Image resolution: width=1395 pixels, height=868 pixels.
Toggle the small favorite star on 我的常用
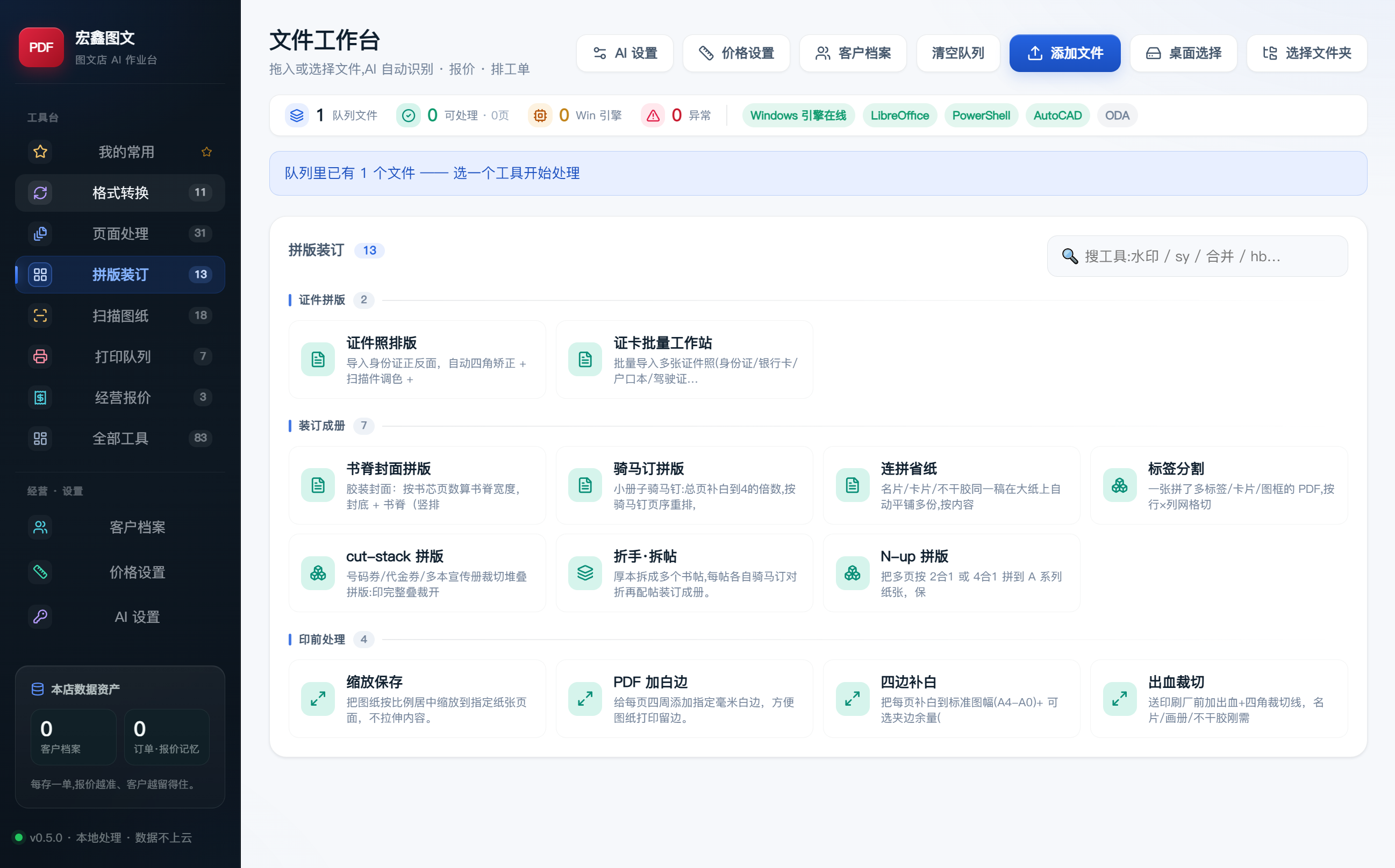[206, 152]
